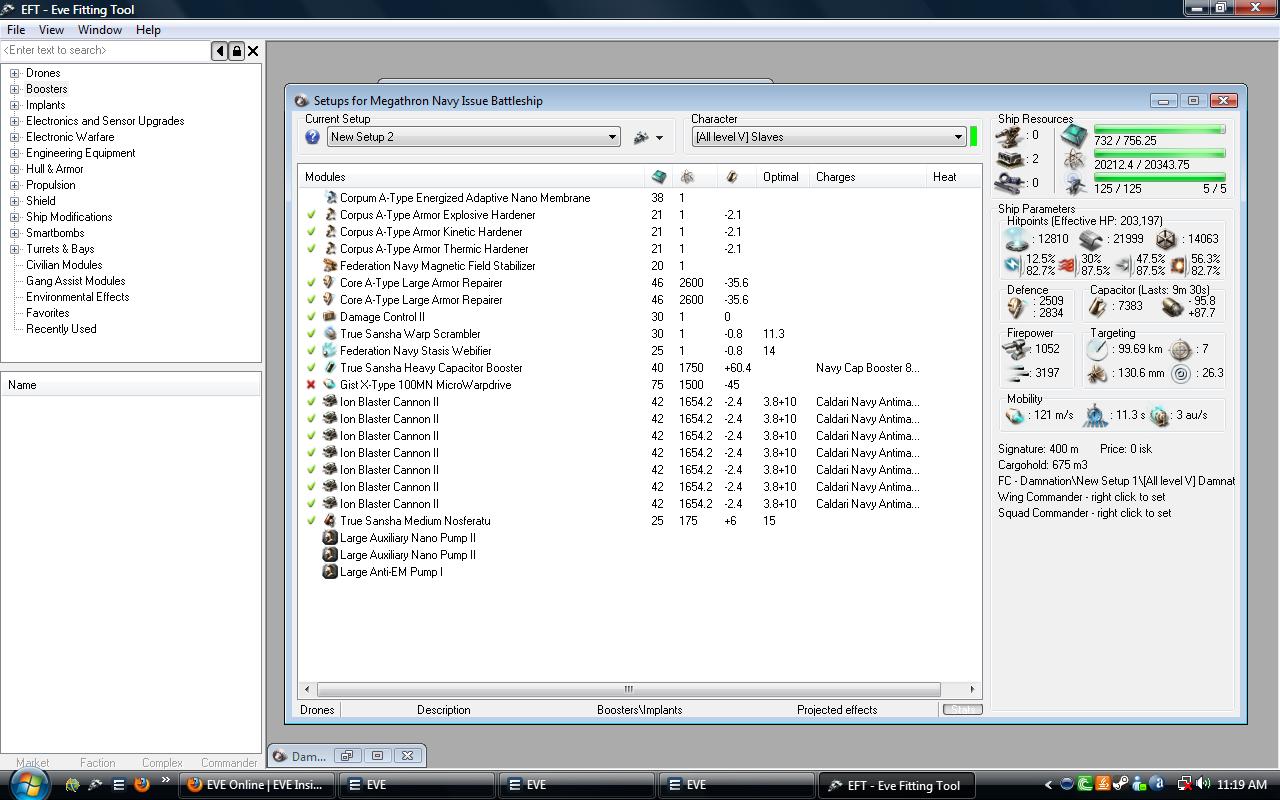This screenshot has width=1280, height=800.
Task: Click the X icon next to search field
Action: [253, 51]
